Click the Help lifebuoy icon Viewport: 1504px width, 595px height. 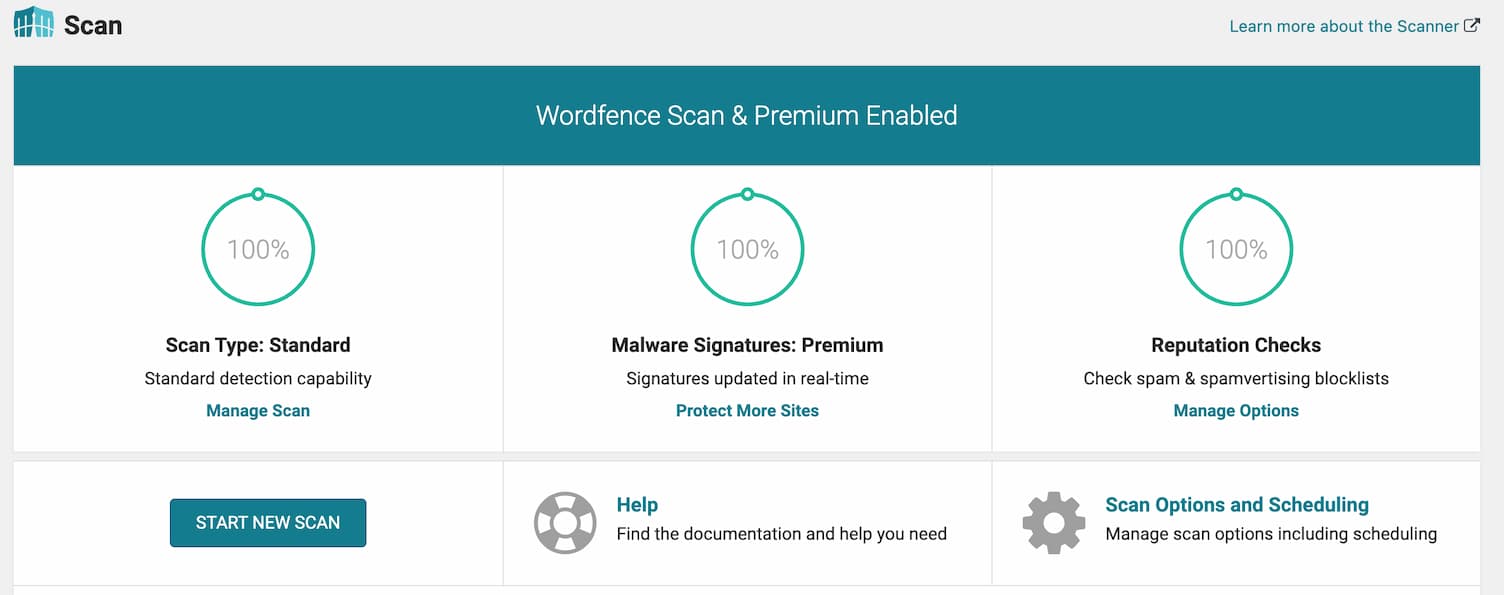point(566,521)
